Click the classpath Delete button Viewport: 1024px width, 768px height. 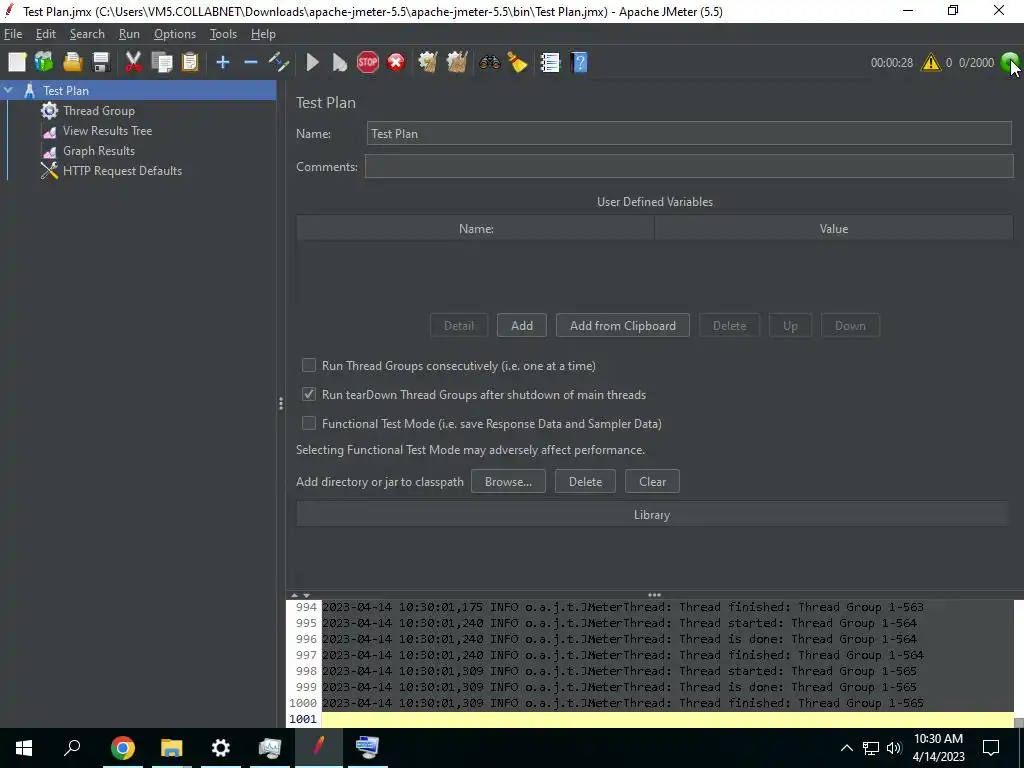click(x=585, y=482)
